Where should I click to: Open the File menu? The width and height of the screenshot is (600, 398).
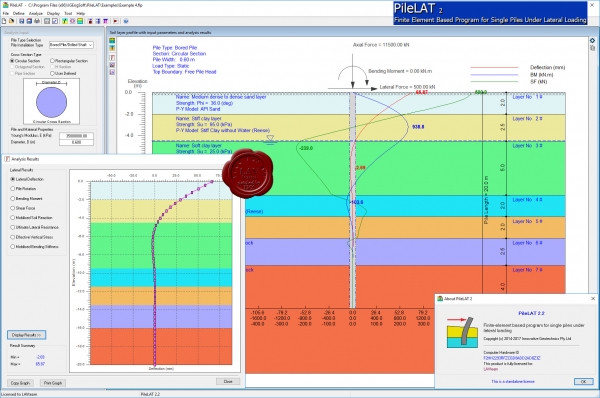click(5, 13)
